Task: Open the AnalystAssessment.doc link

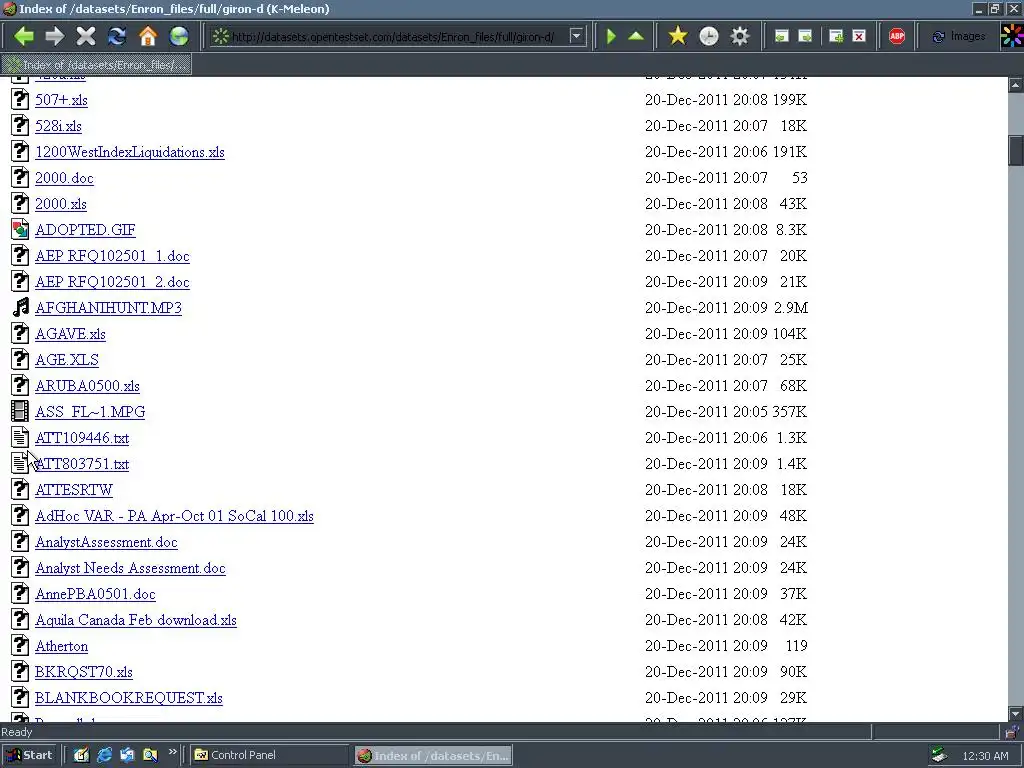Action: coord(106,542)
